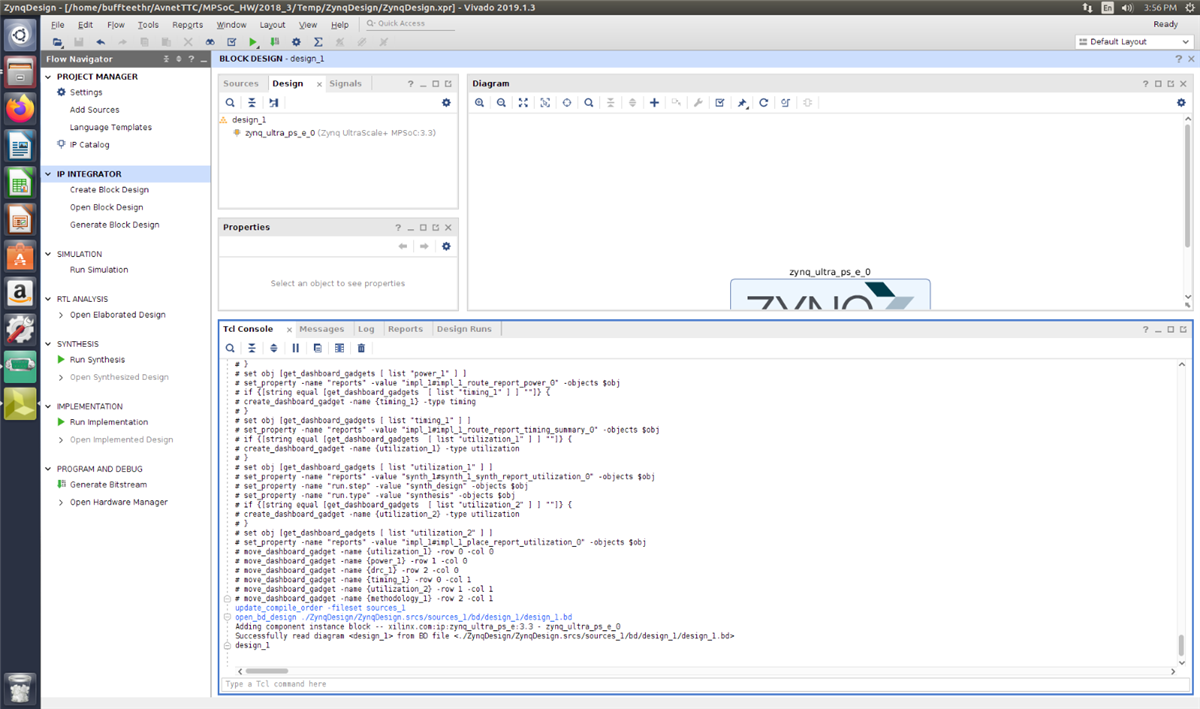Click the Tcl command input field
This screenshot has height=709, width=1200.
(700, 684)
